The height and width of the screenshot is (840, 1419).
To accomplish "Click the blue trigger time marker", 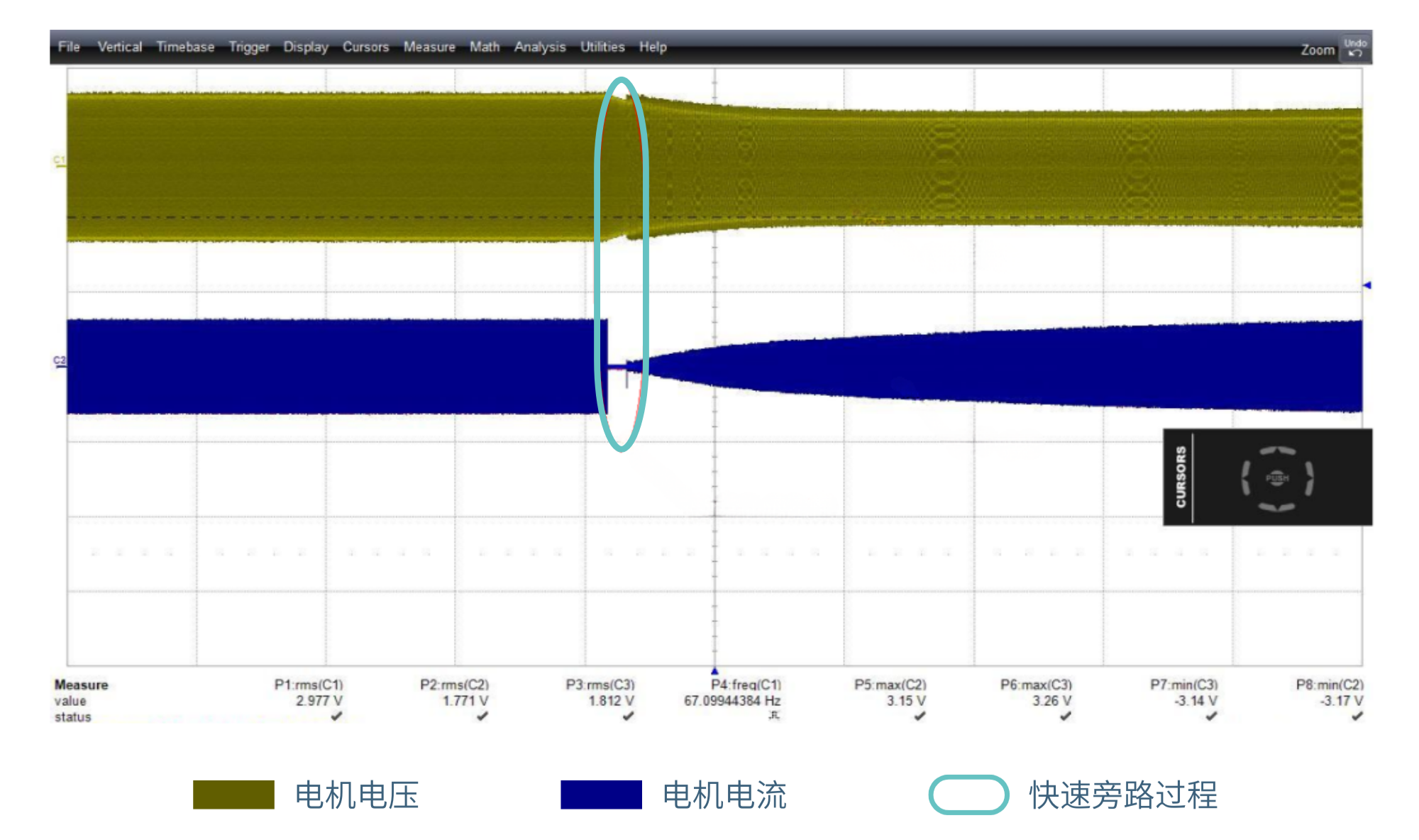I will coord(714,671).
